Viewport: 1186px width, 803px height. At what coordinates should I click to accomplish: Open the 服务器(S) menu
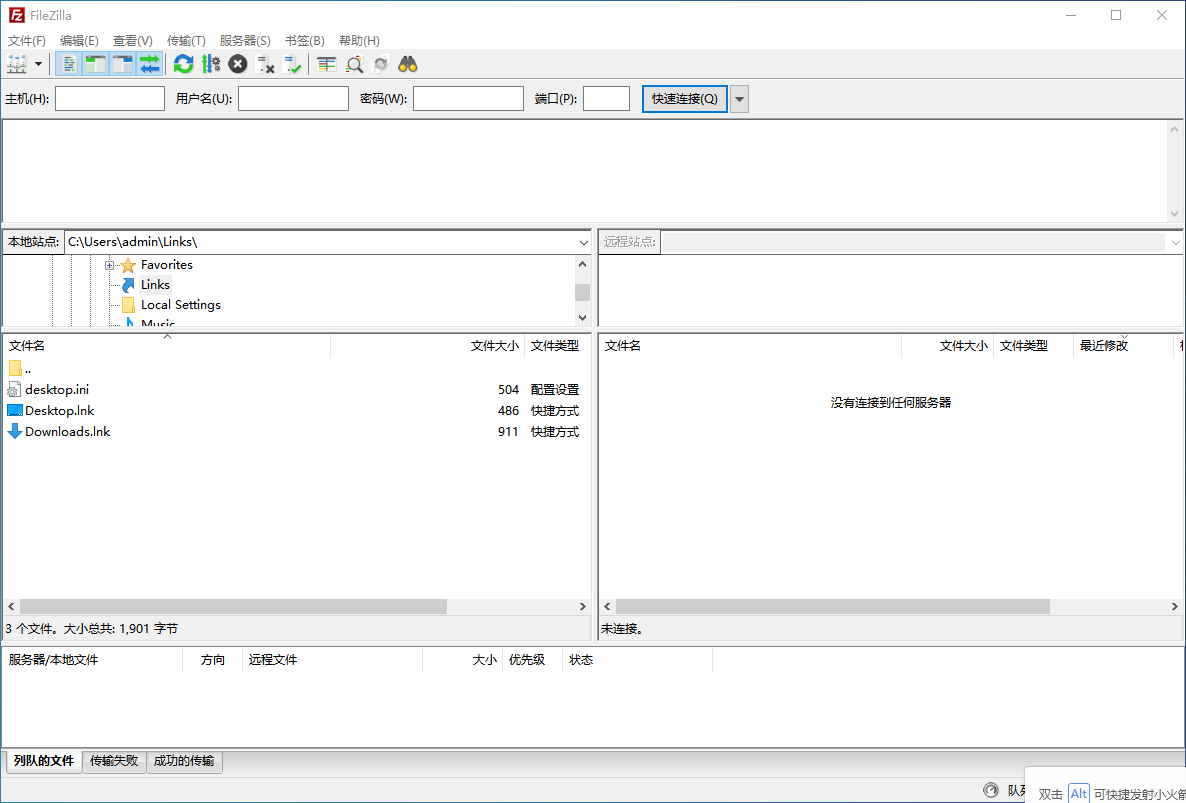click(x=245, y=40)
